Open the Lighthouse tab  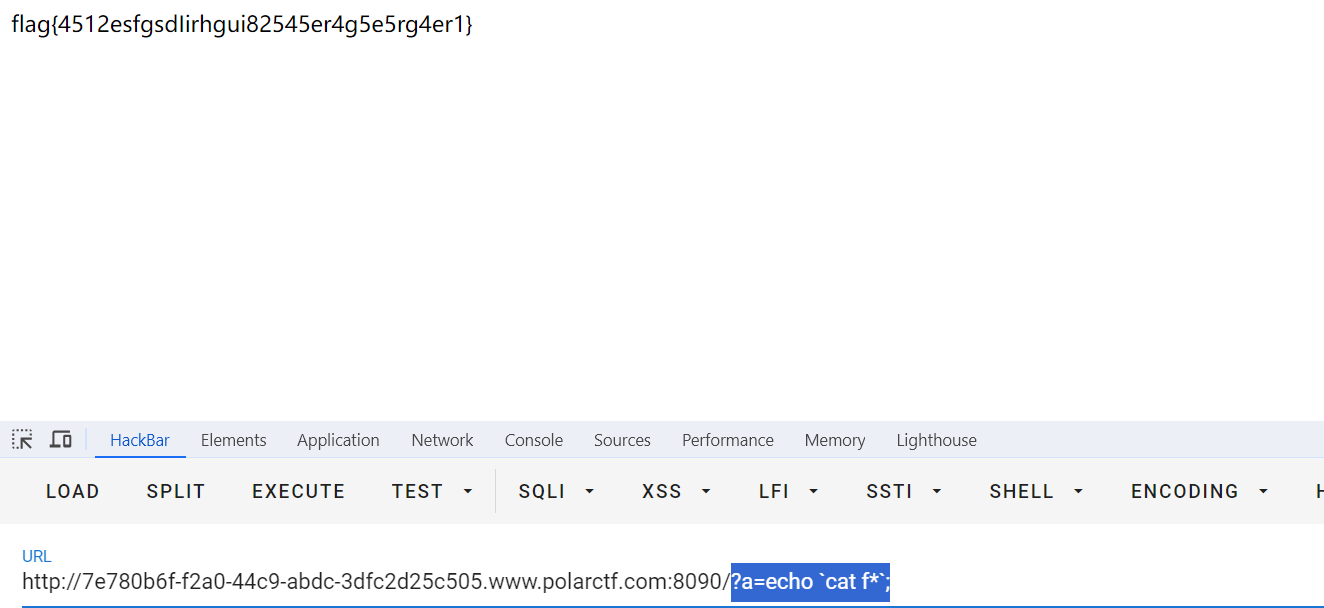pos(936,439)
